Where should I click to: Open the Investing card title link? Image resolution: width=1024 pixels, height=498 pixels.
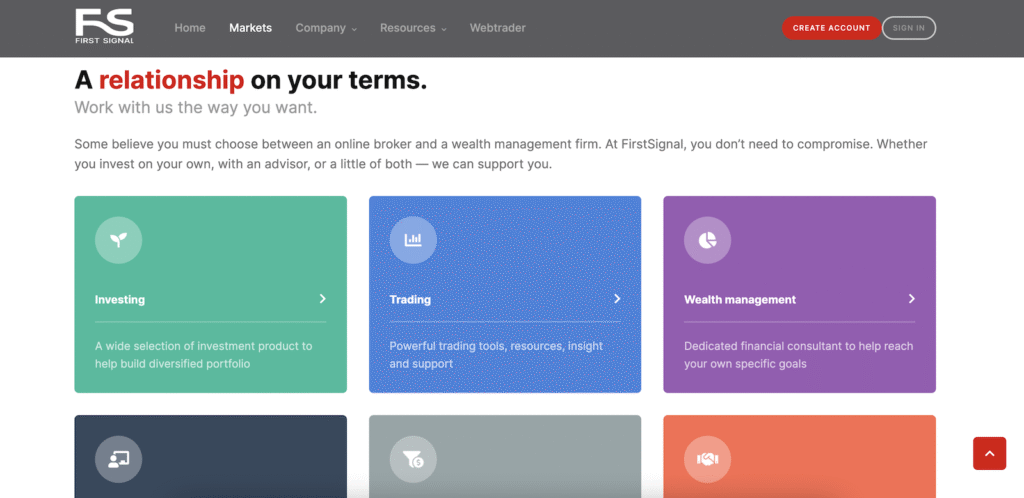pos(120,300)
